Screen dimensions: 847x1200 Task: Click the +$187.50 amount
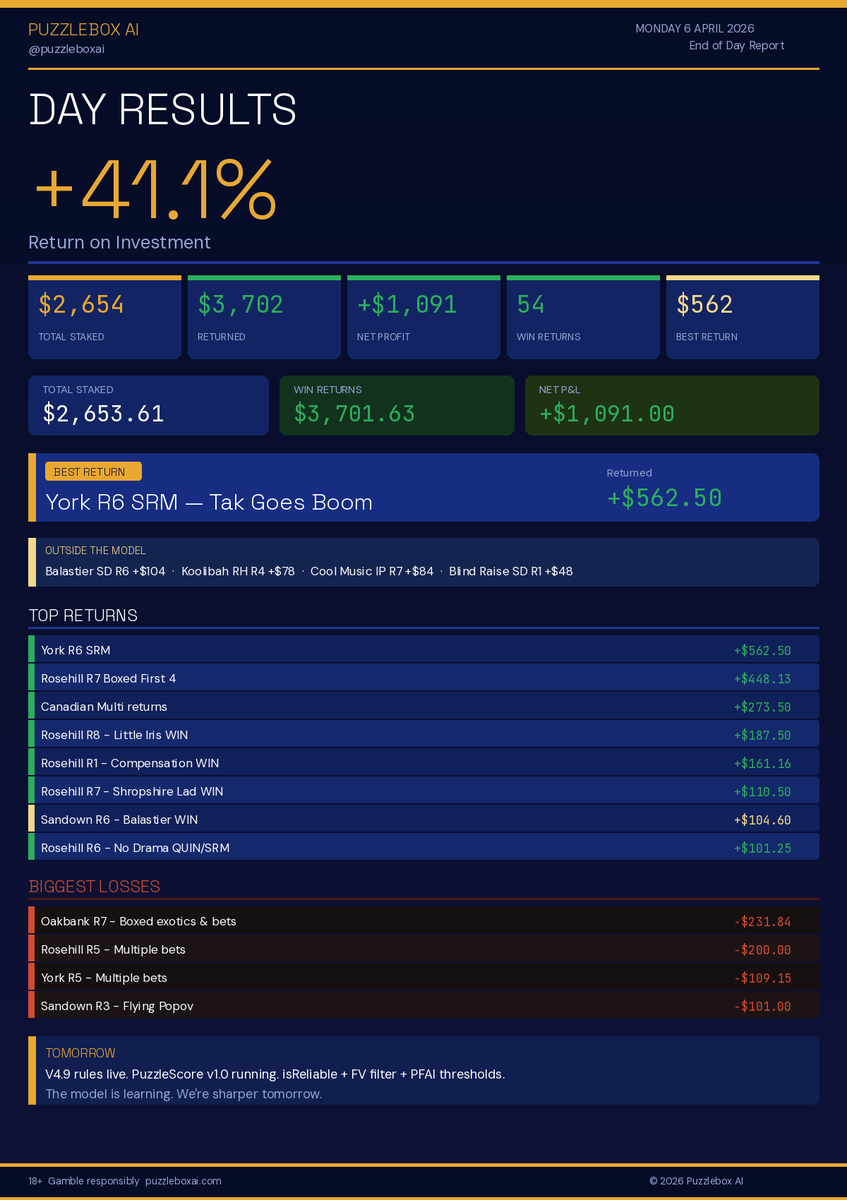[762, 735]
